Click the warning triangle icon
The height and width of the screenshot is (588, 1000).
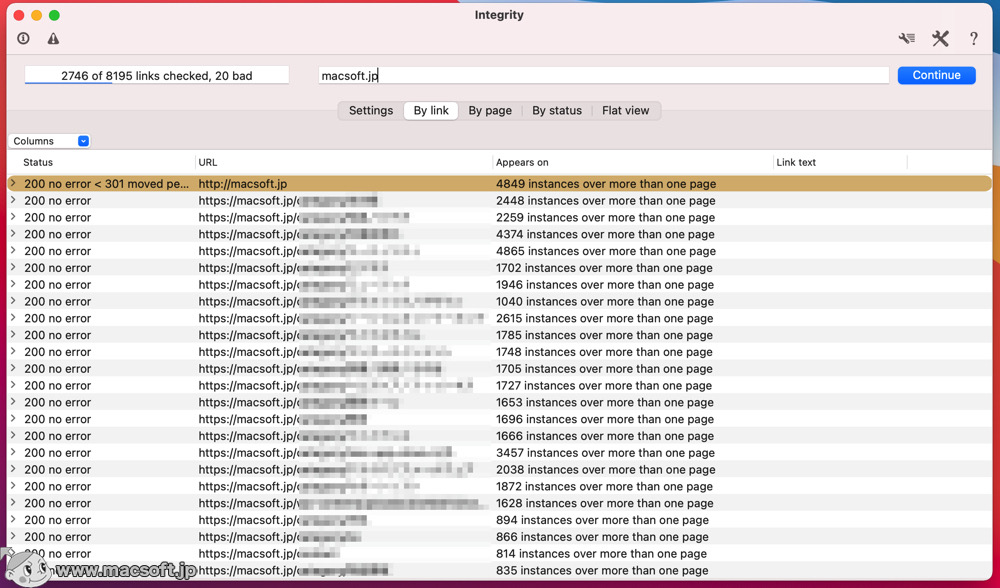point(54,38)
